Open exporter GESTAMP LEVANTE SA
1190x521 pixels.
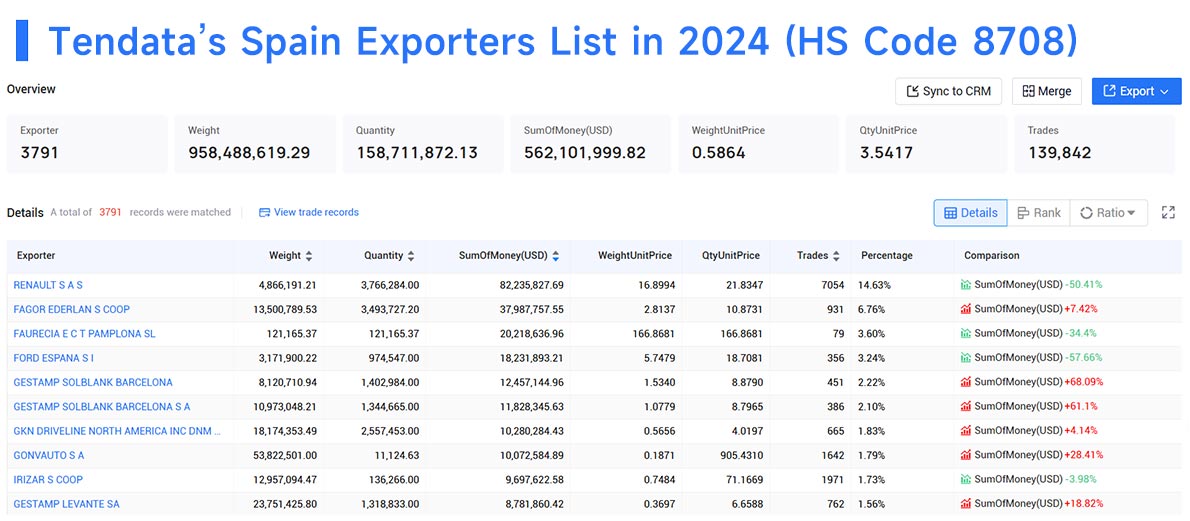[x=66, y=504]
